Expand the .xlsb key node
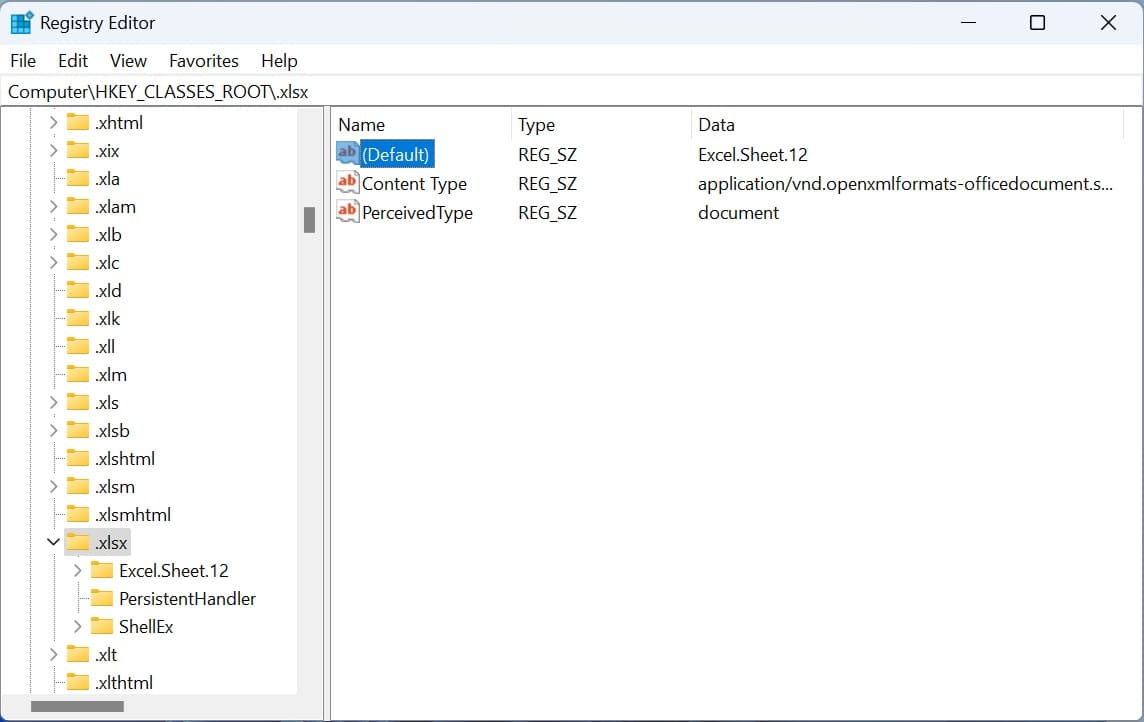Image resolution: width=1144 pixels, height=722 pixels. [x=54, y=431]
